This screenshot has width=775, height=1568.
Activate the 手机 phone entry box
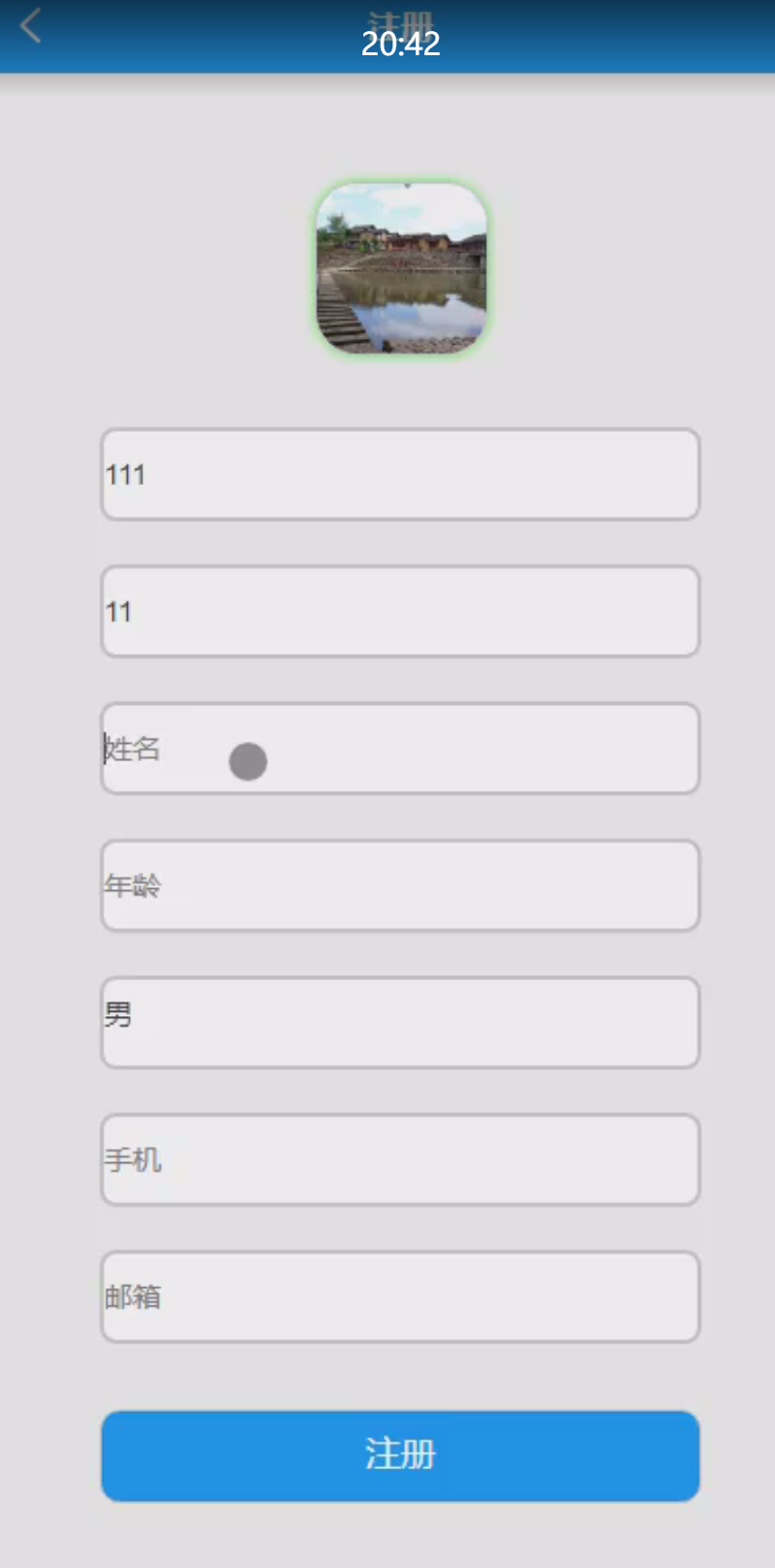click(x=400, y=1159)
